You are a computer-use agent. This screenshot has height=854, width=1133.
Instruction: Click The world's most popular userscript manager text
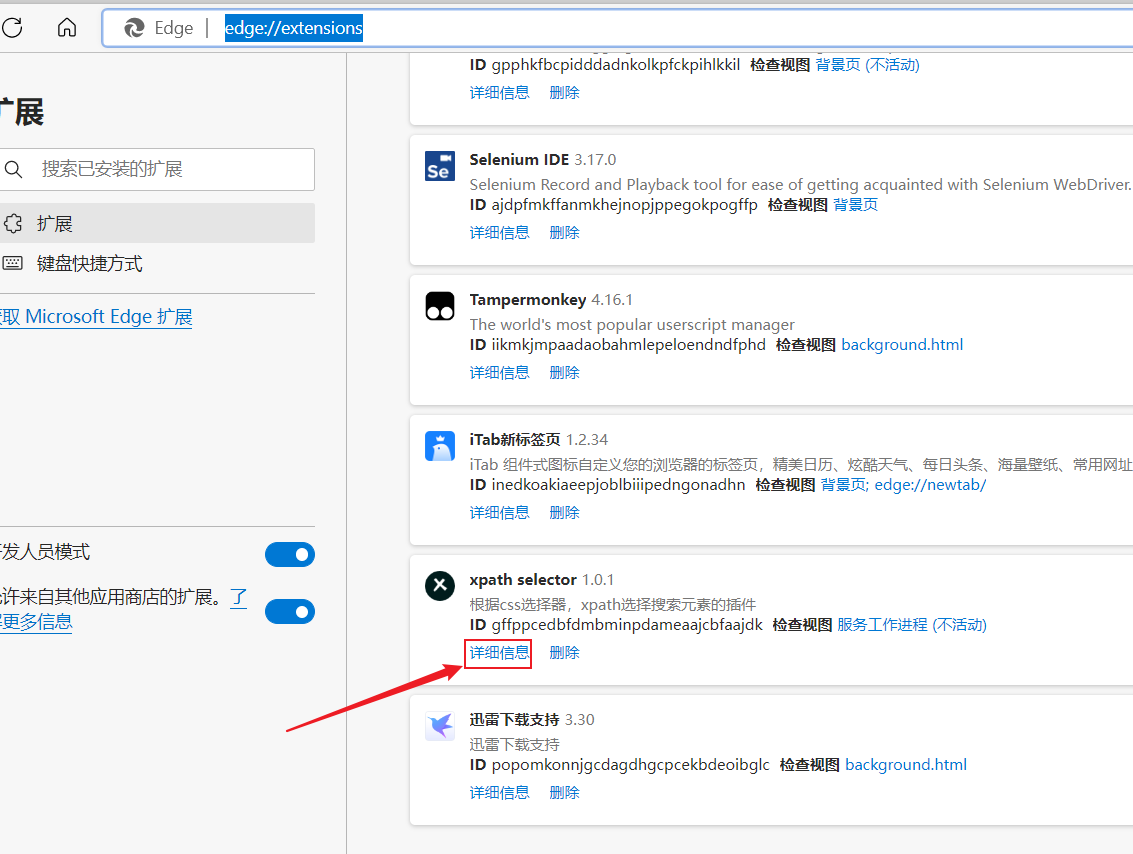click(632, 324)
